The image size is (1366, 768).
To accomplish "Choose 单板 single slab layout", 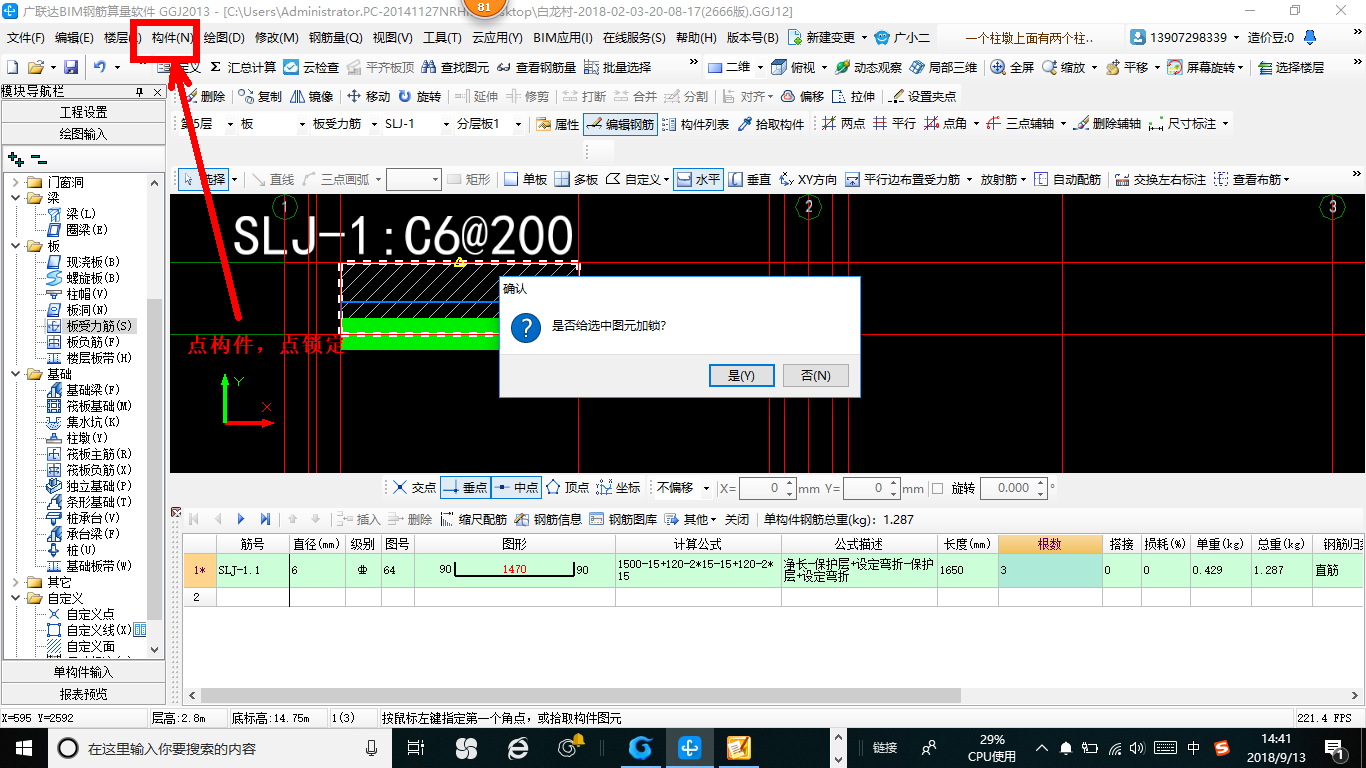I will pos(525,180).
